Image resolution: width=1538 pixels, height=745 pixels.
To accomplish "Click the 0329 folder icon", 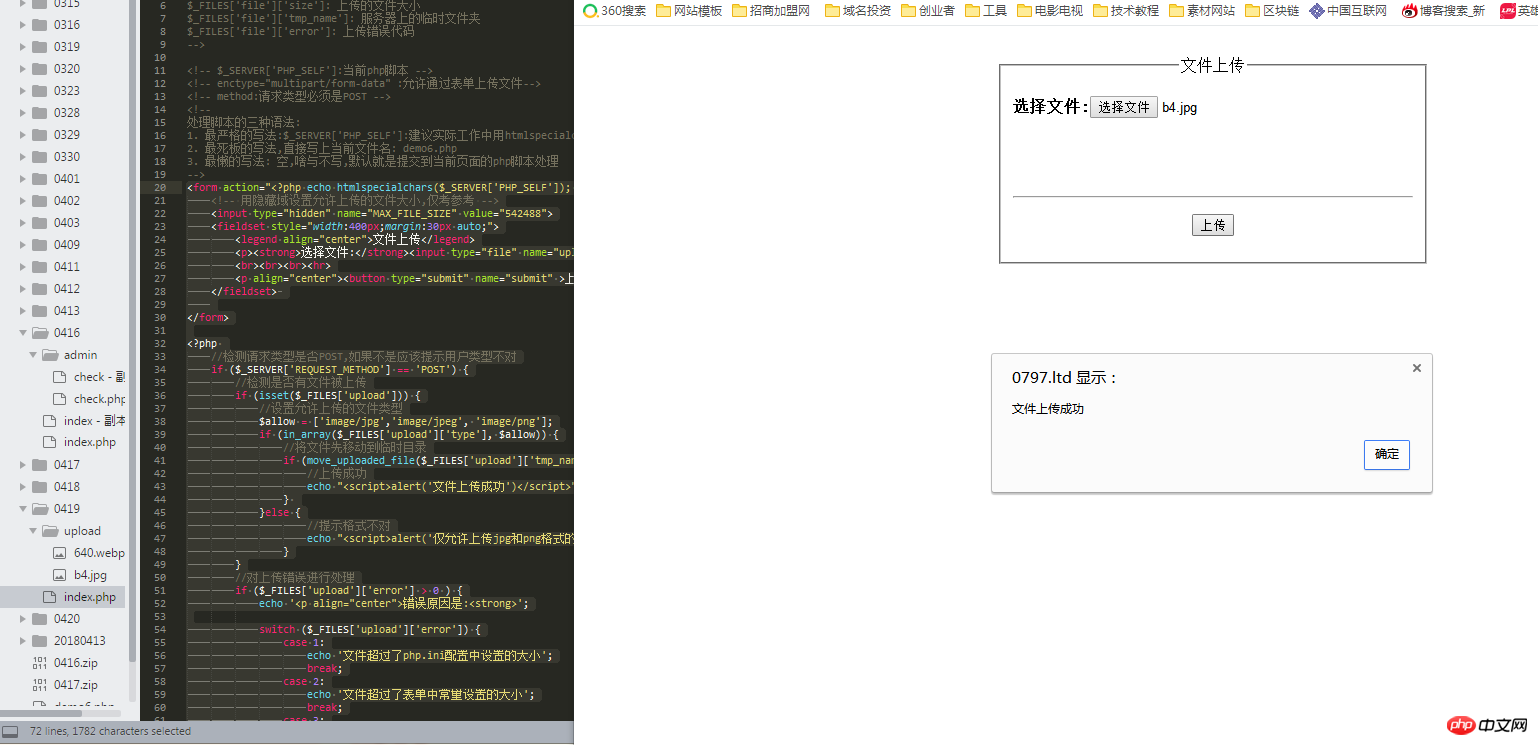I will (40, 135).
